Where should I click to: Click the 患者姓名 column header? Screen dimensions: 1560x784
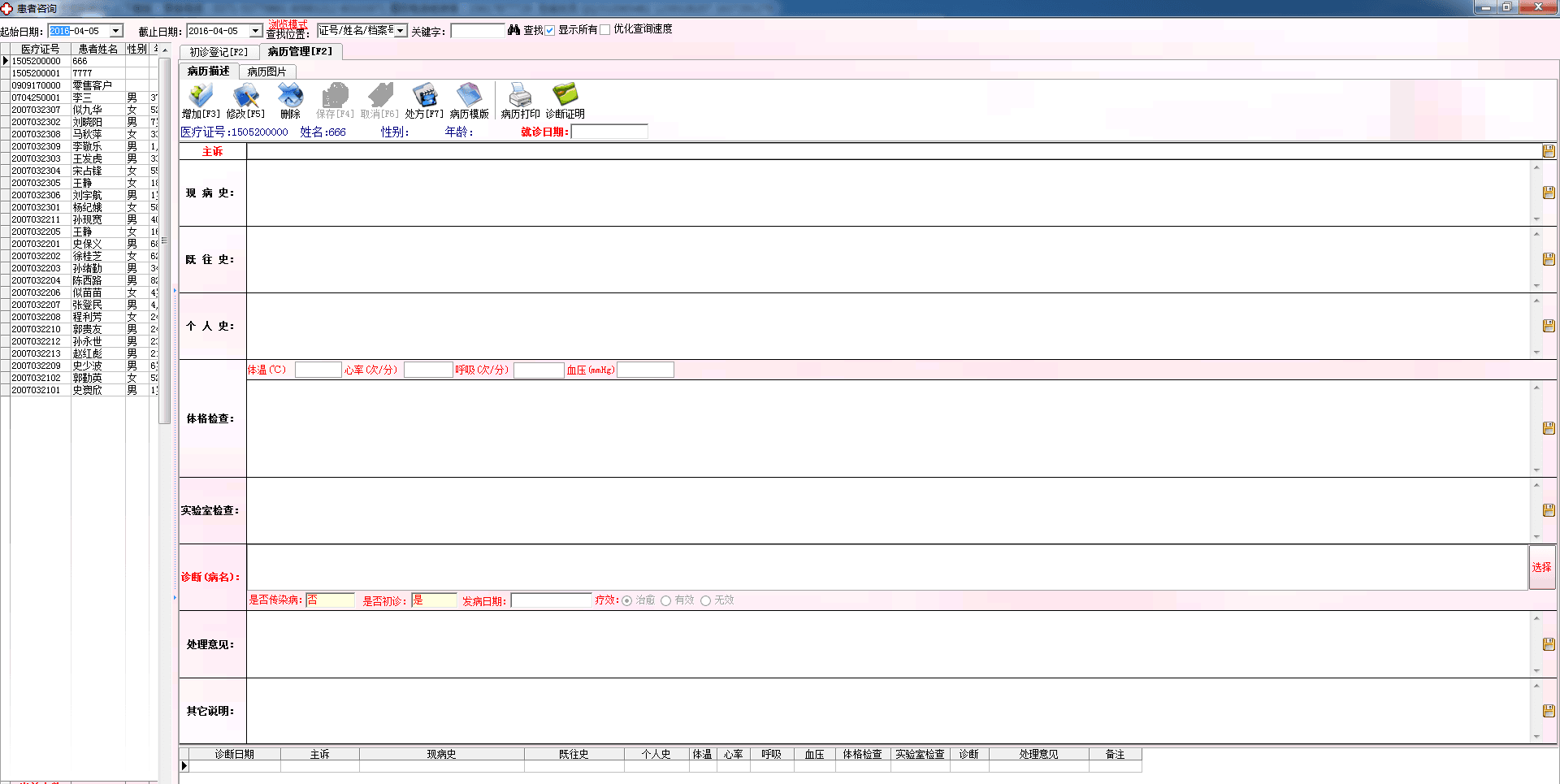click(97, 49)
